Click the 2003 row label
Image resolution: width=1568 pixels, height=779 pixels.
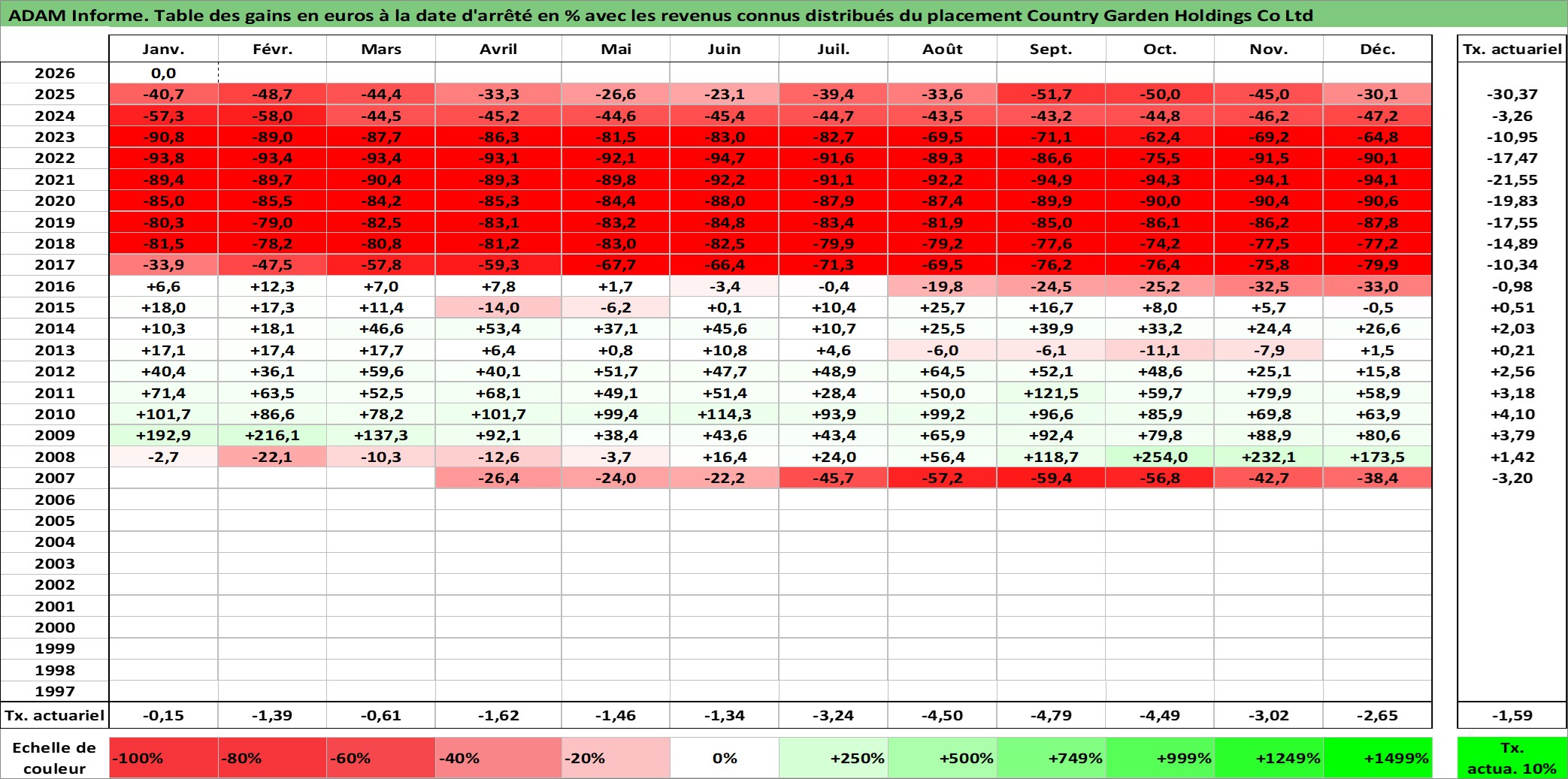(x=55, y=563)
